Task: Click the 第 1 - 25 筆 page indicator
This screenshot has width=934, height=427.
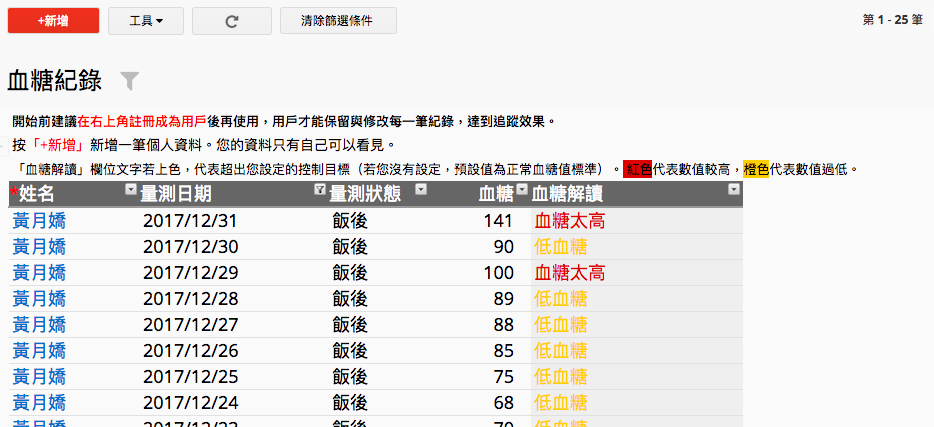Action: (x=891, y=20)
